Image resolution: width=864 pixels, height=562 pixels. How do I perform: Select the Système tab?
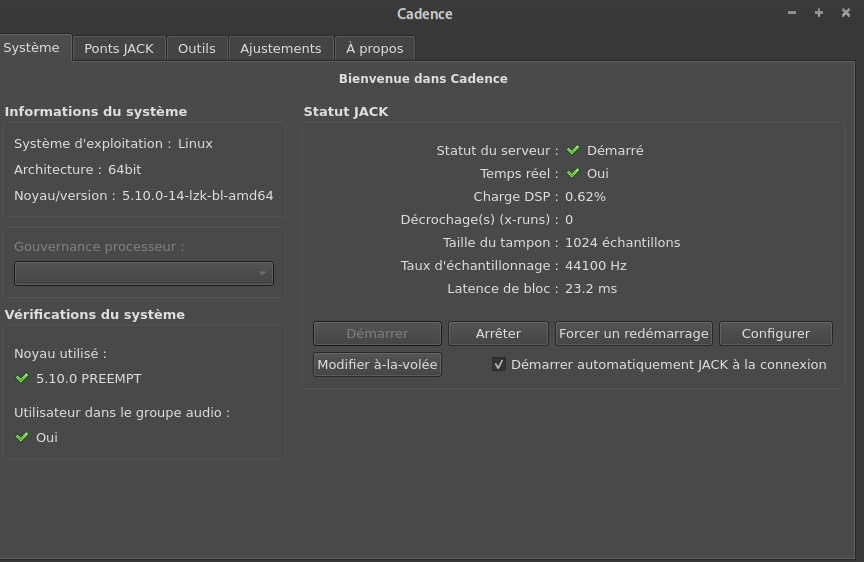tap(32, 47)
